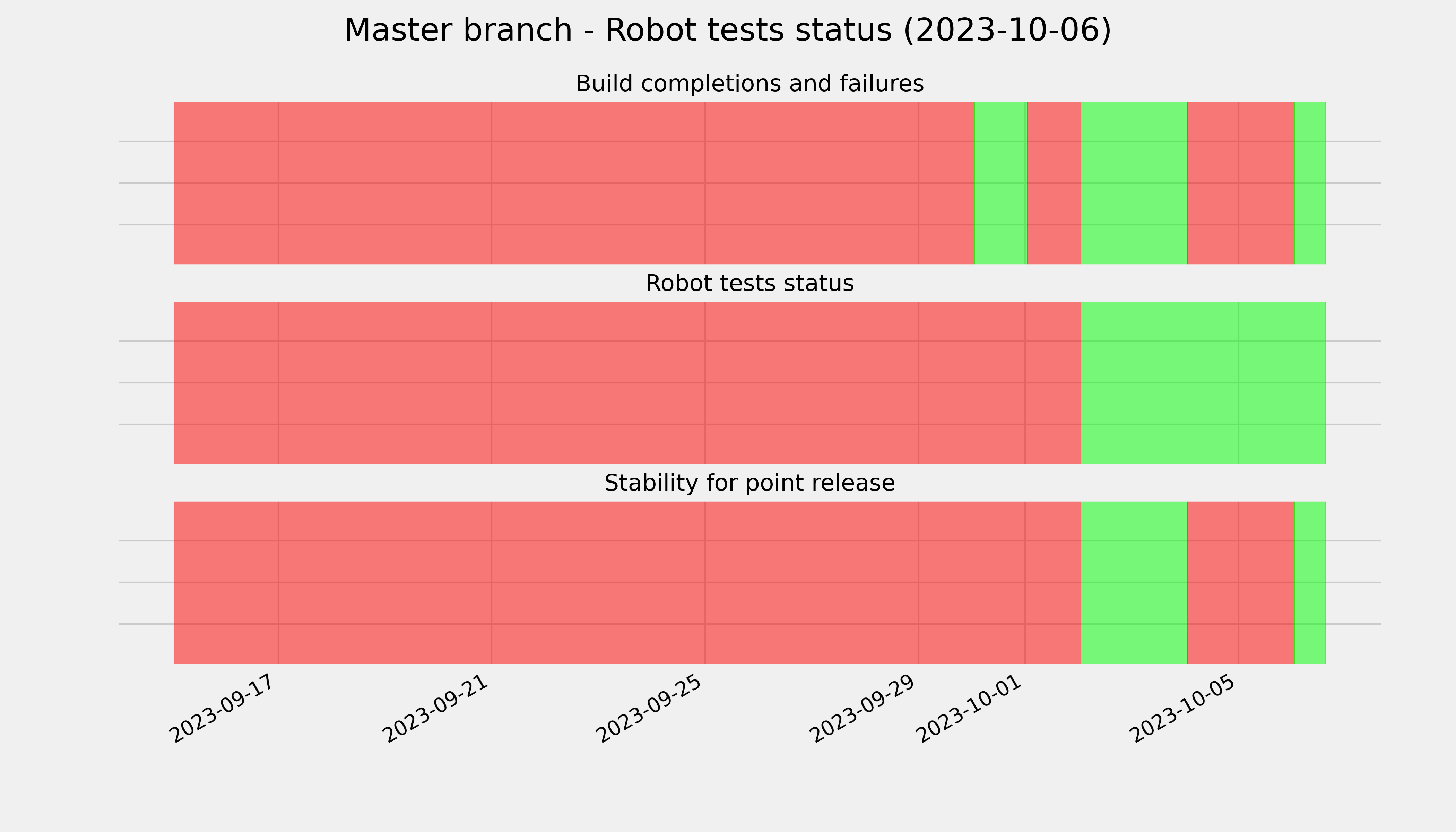This screenshot has height=832, width=1456.
Task: Click the last narrow green segment in Build completions
Action: tap(1310, 183)
